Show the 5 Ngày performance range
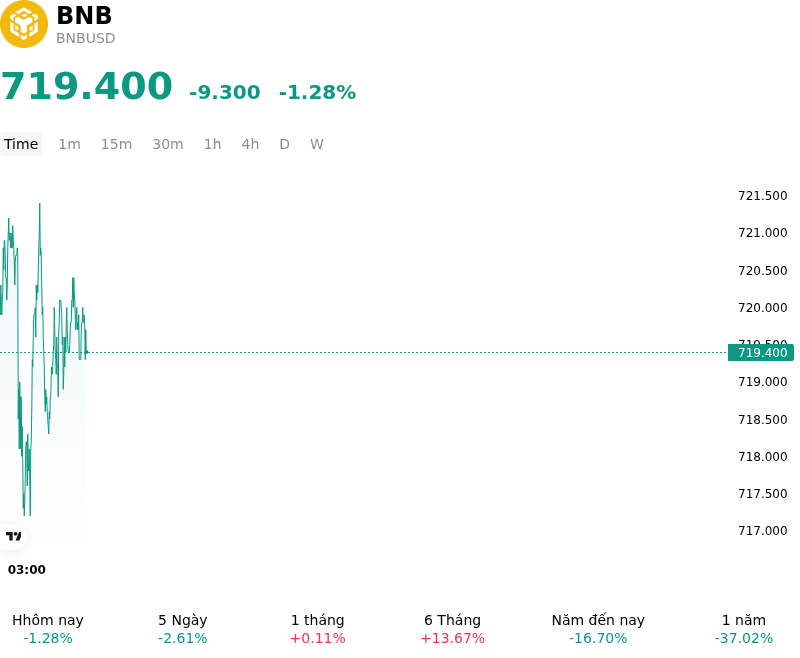Screen dimensions: 800x658 pos(183,629)
